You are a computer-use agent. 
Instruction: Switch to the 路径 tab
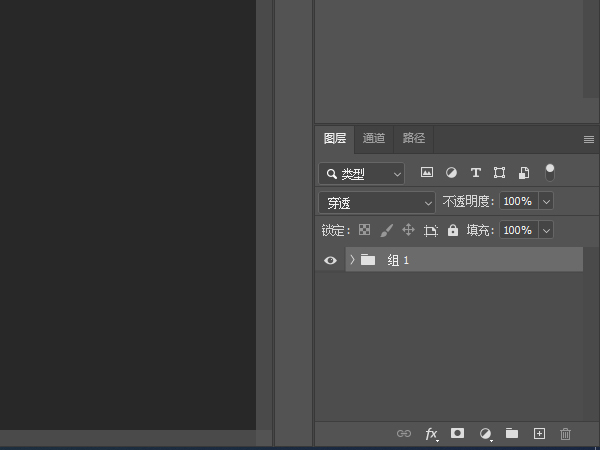pyautogui.click(x=413, y=138)
